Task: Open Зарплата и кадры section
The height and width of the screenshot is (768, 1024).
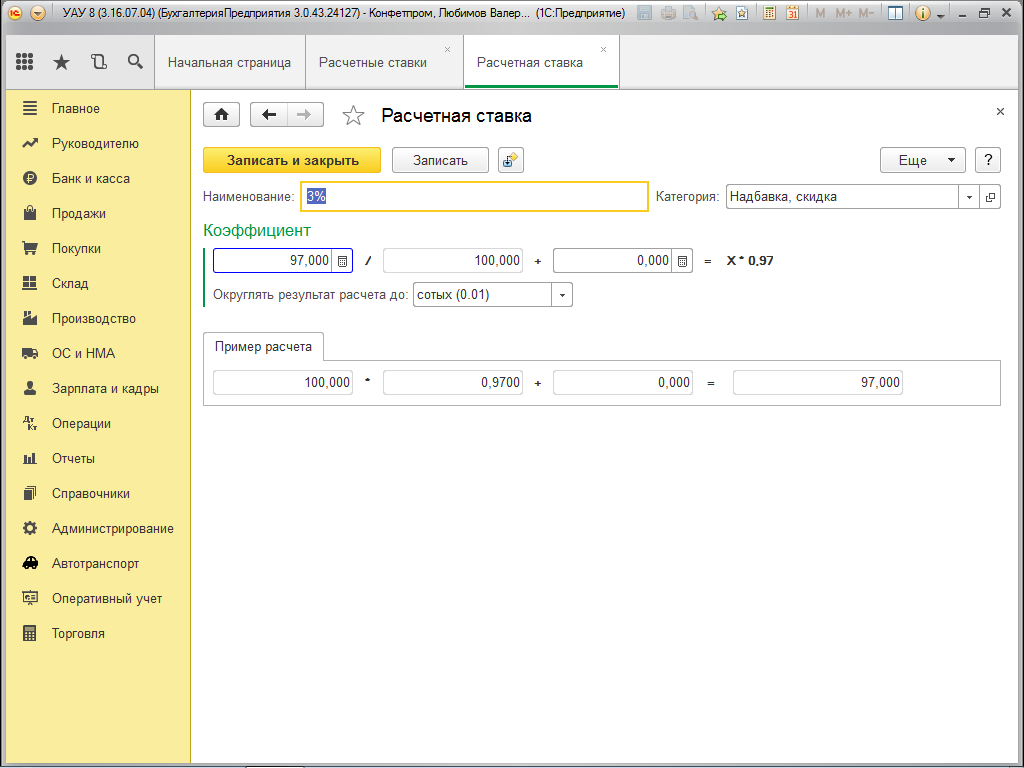Action: 105,389
